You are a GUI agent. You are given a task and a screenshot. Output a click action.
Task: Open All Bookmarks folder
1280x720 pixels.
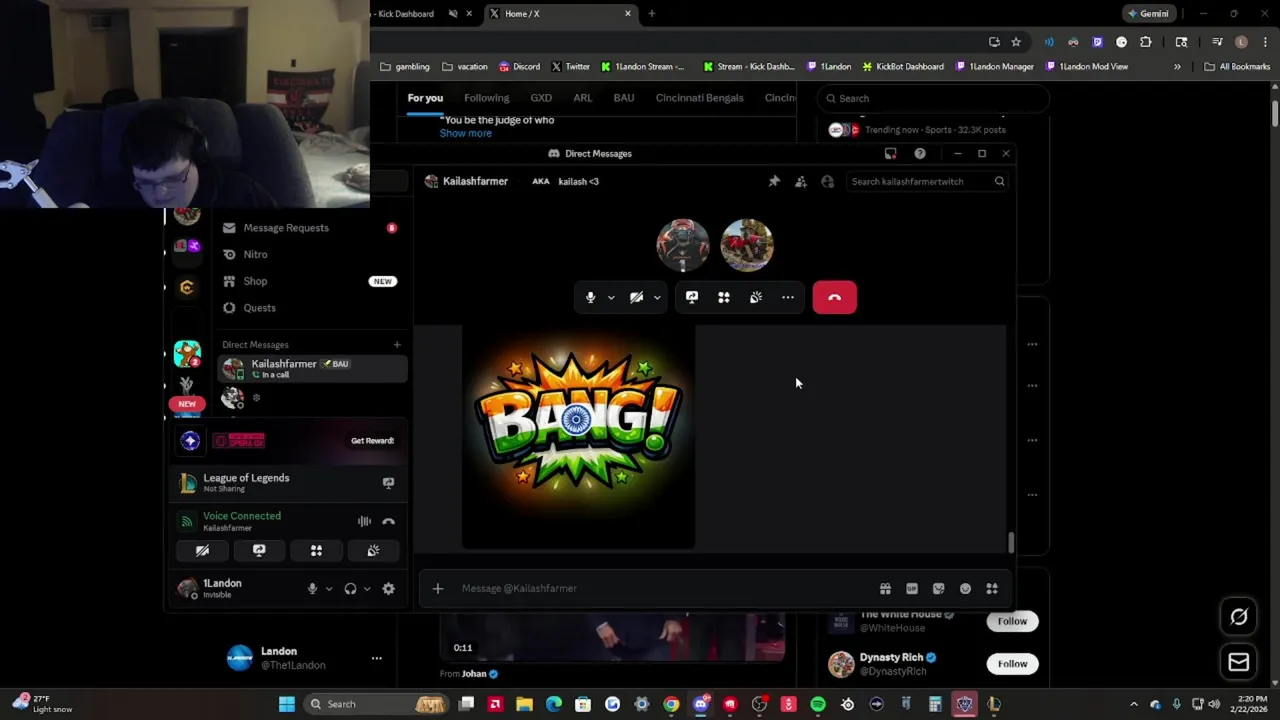point(1237,67)
